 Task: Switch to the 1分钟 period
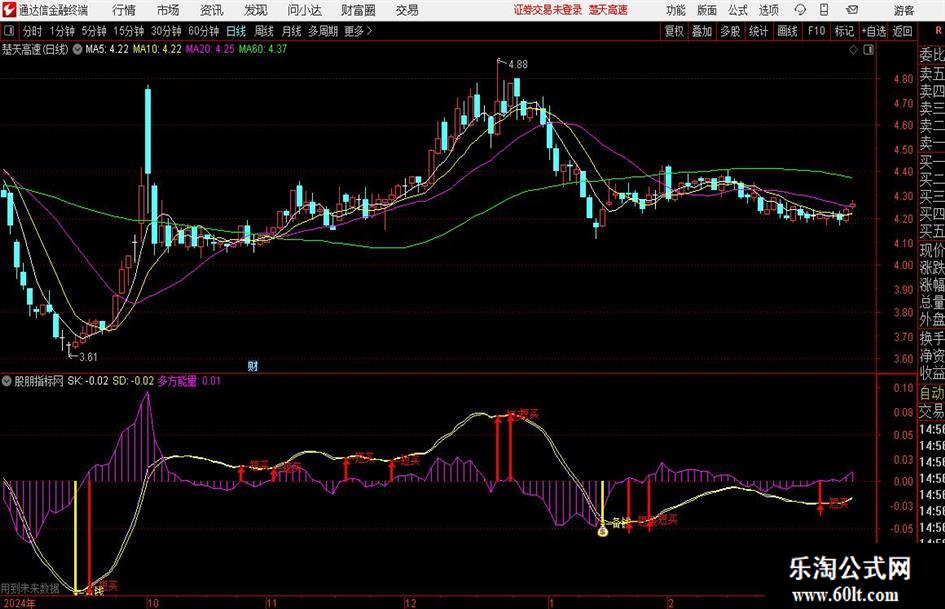coord(61,31)
